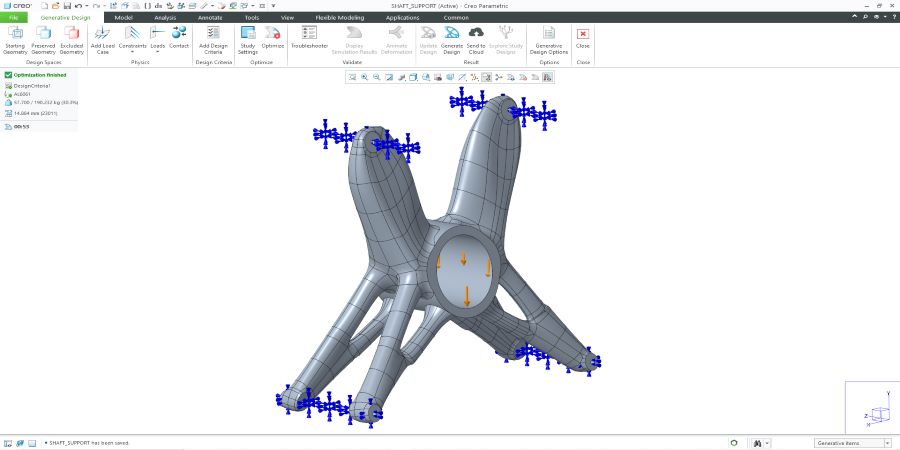Click Generate Design in Result group
This screenshot has height=450, width=900.
pyautogui.click(x=452, y=39)
